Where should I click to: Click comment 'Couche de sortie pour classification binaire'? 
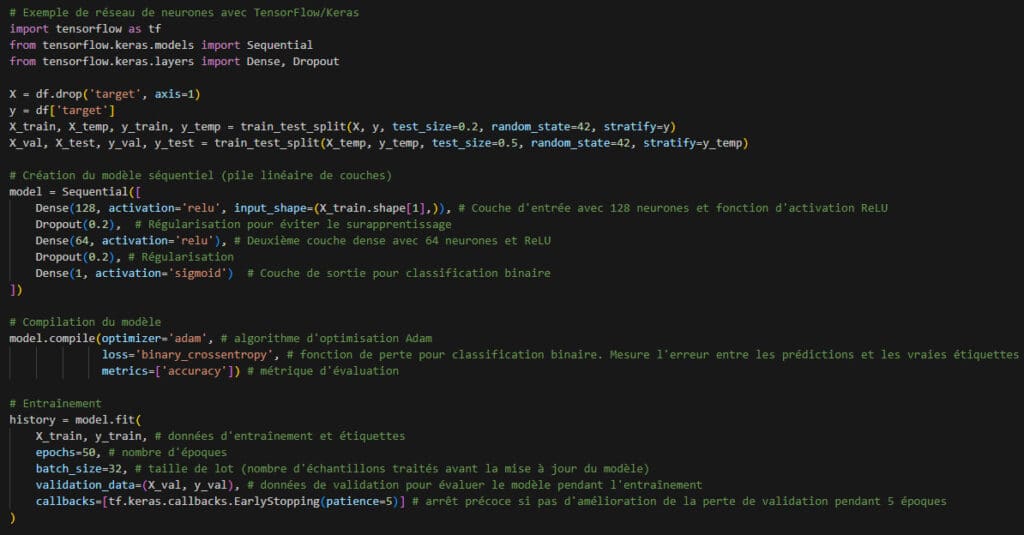point(405,274)
